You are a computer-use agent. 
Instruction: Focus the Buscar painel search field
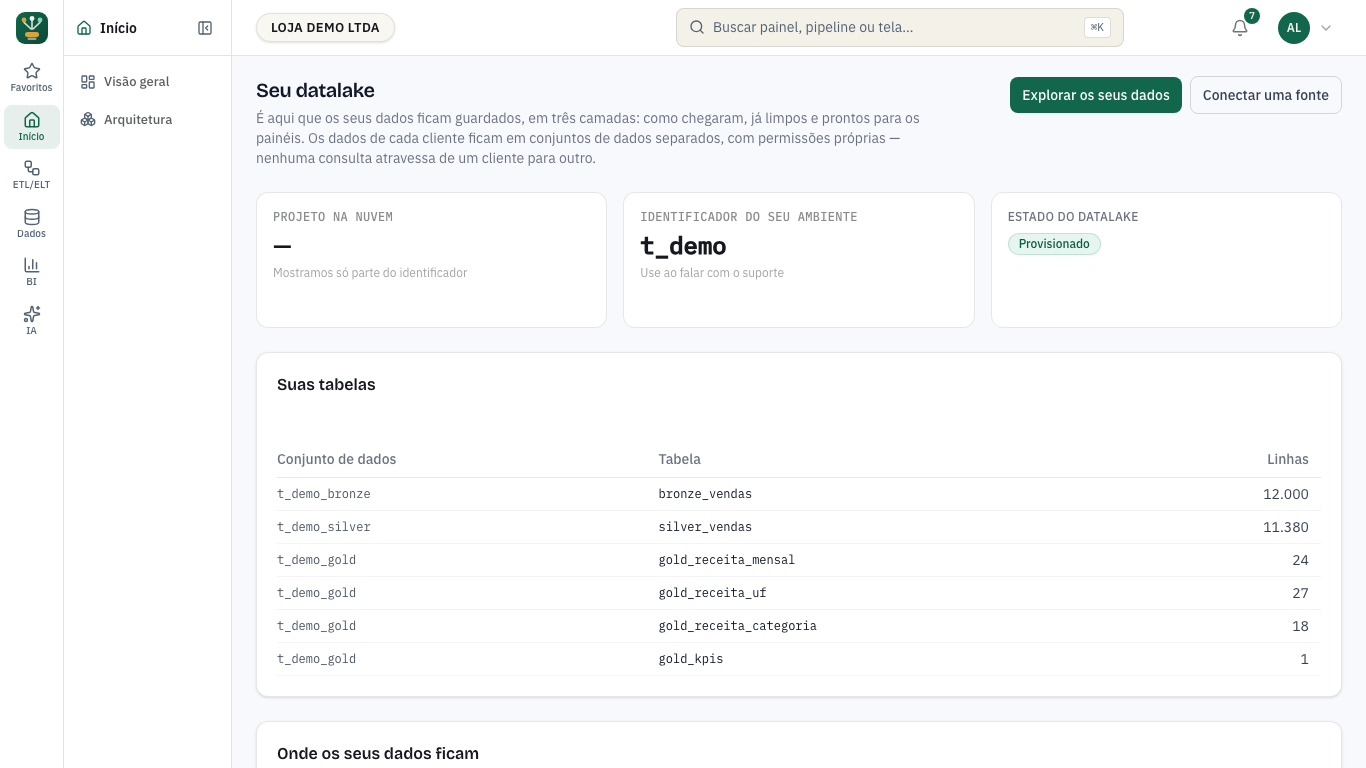click(900, 28)
